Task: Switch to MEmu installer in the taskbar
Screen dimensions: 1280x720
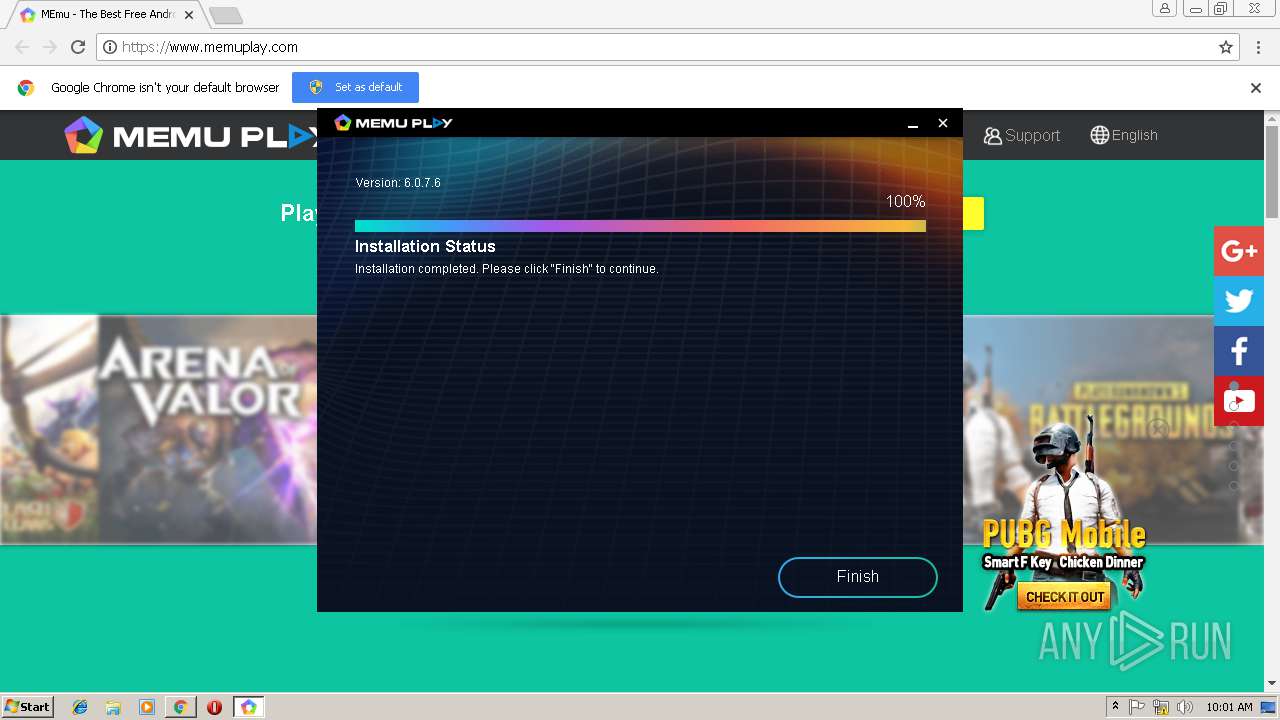Action: 249,707
